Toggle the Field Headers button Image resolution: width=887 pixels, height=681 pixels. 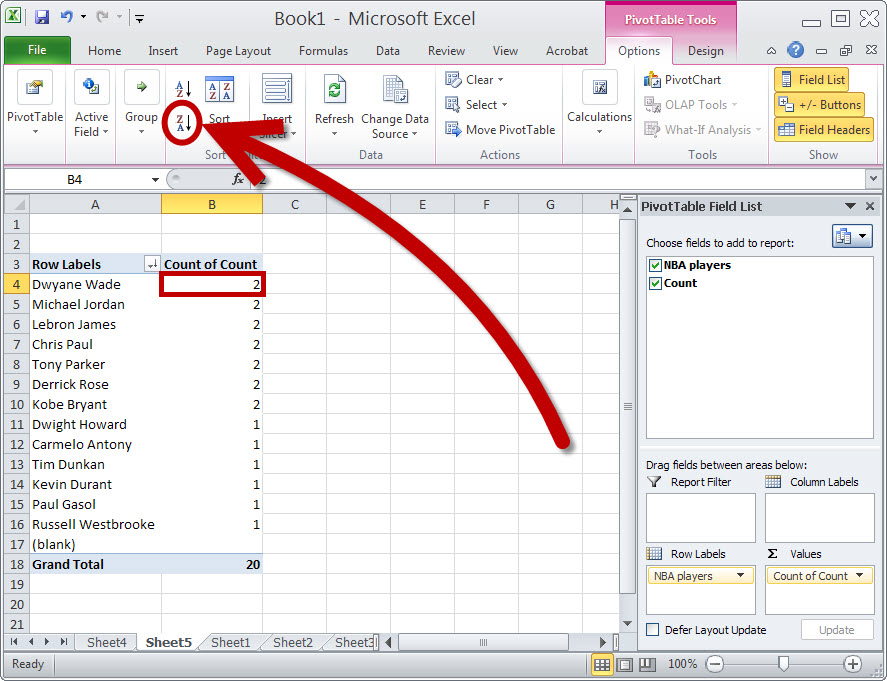click(824, 130)
